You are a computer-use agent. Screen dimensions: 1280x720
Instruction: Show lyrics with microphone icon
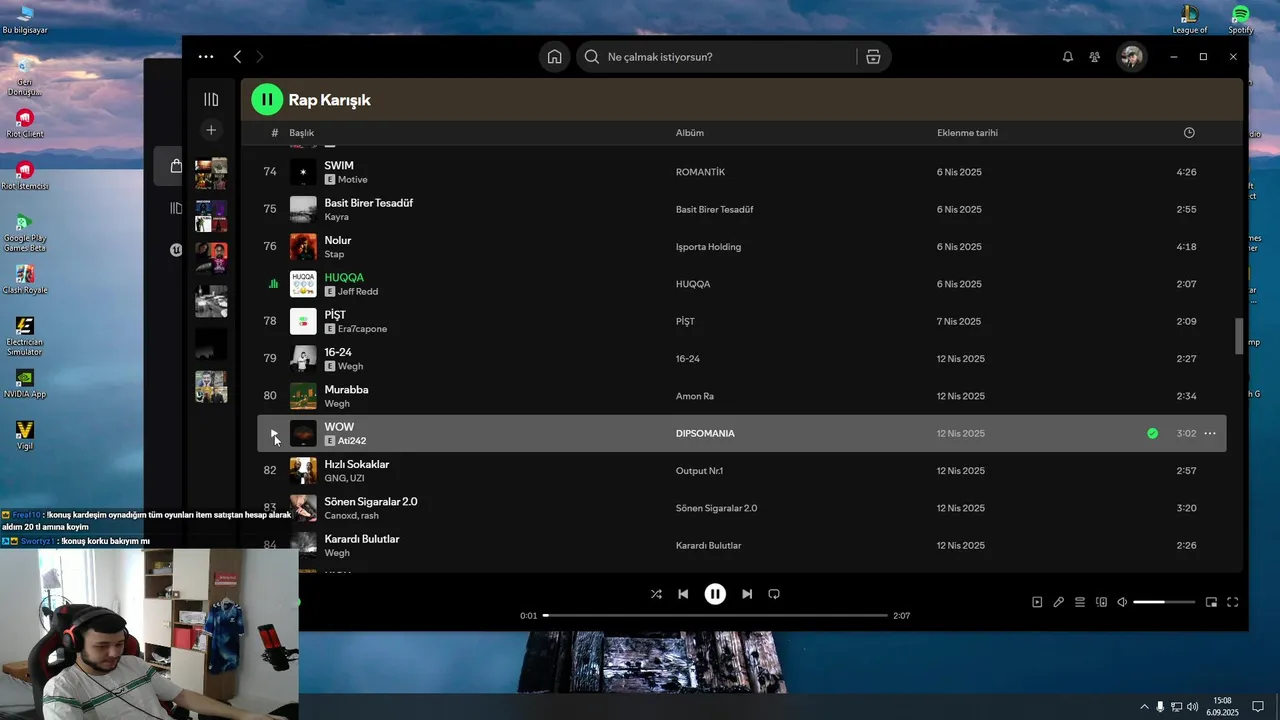(x=1058, y=602)
